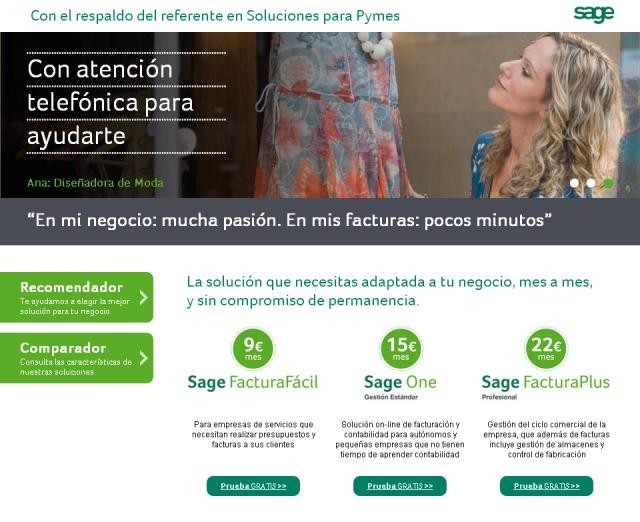
Task: Click Prueba GRATIS for Sage One
Action: [x=400, y=486]
